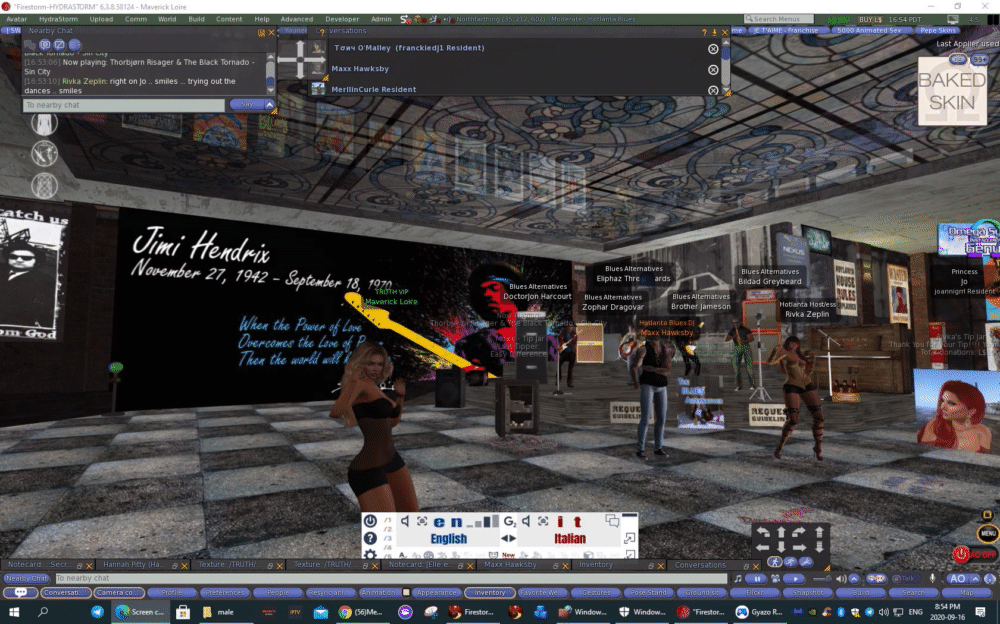
Task: Switch to Conversations bottom tab
Action: click(x=700, y=565)
